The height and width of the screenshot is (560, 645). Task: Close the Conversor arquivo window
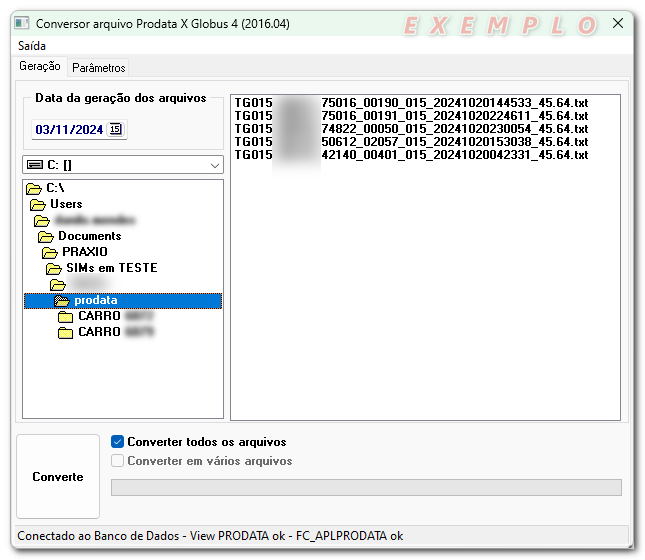pyautogui.click(x=618, y=23)
